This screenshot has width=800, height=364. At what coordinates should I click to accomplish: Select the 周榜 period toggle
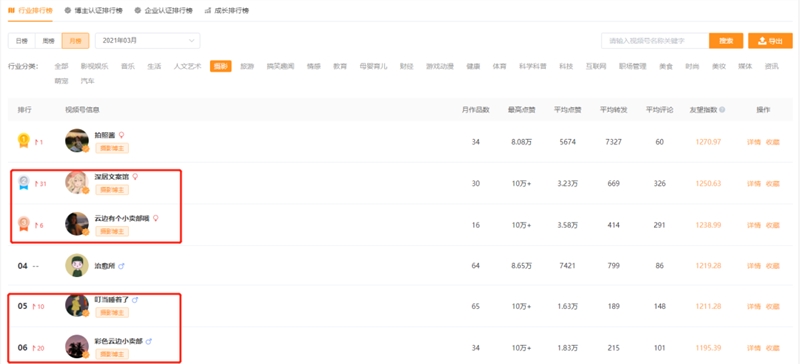tap(48, 41)
